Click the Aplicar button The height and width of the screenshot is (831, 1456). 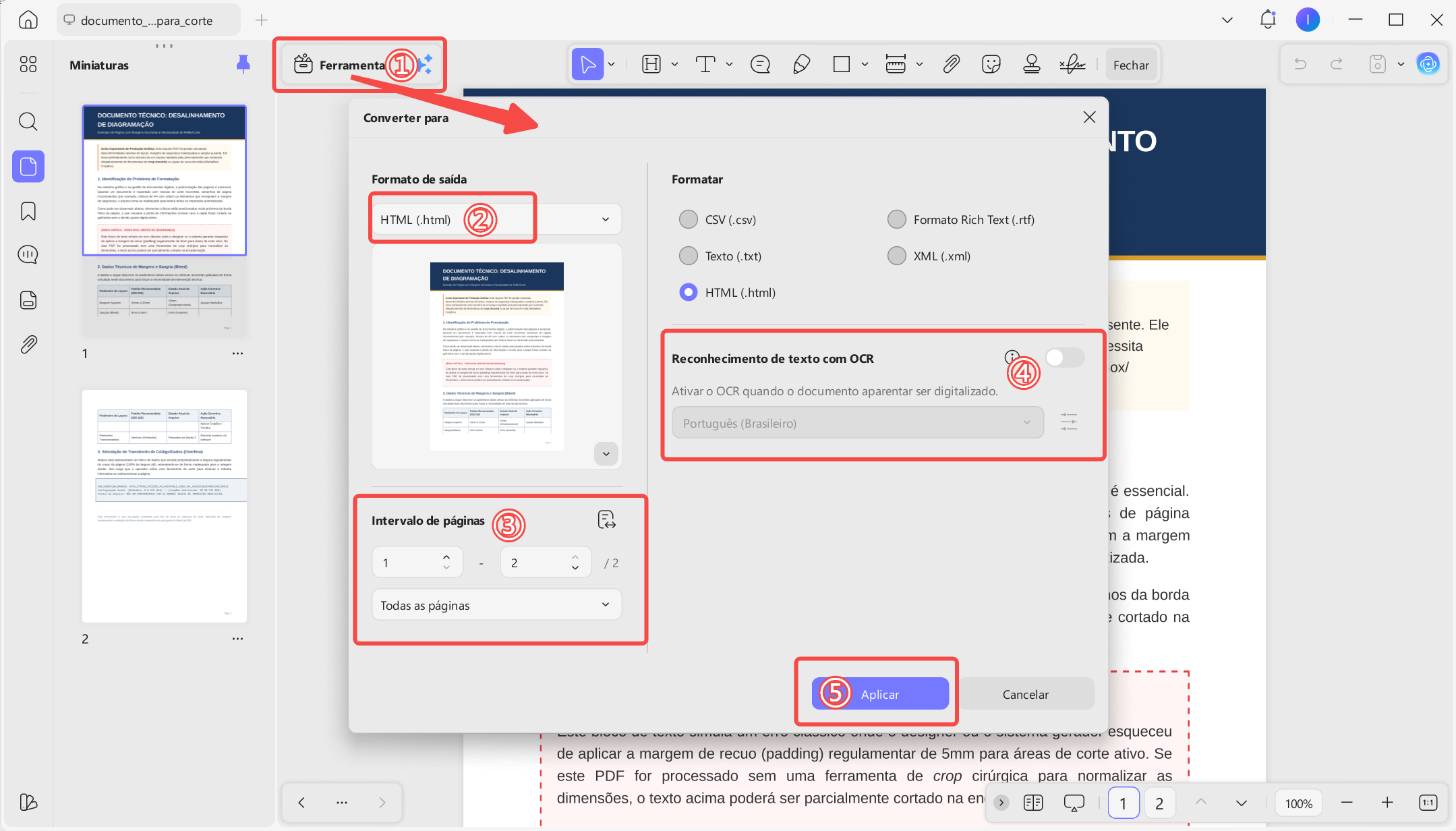point(880,694)
